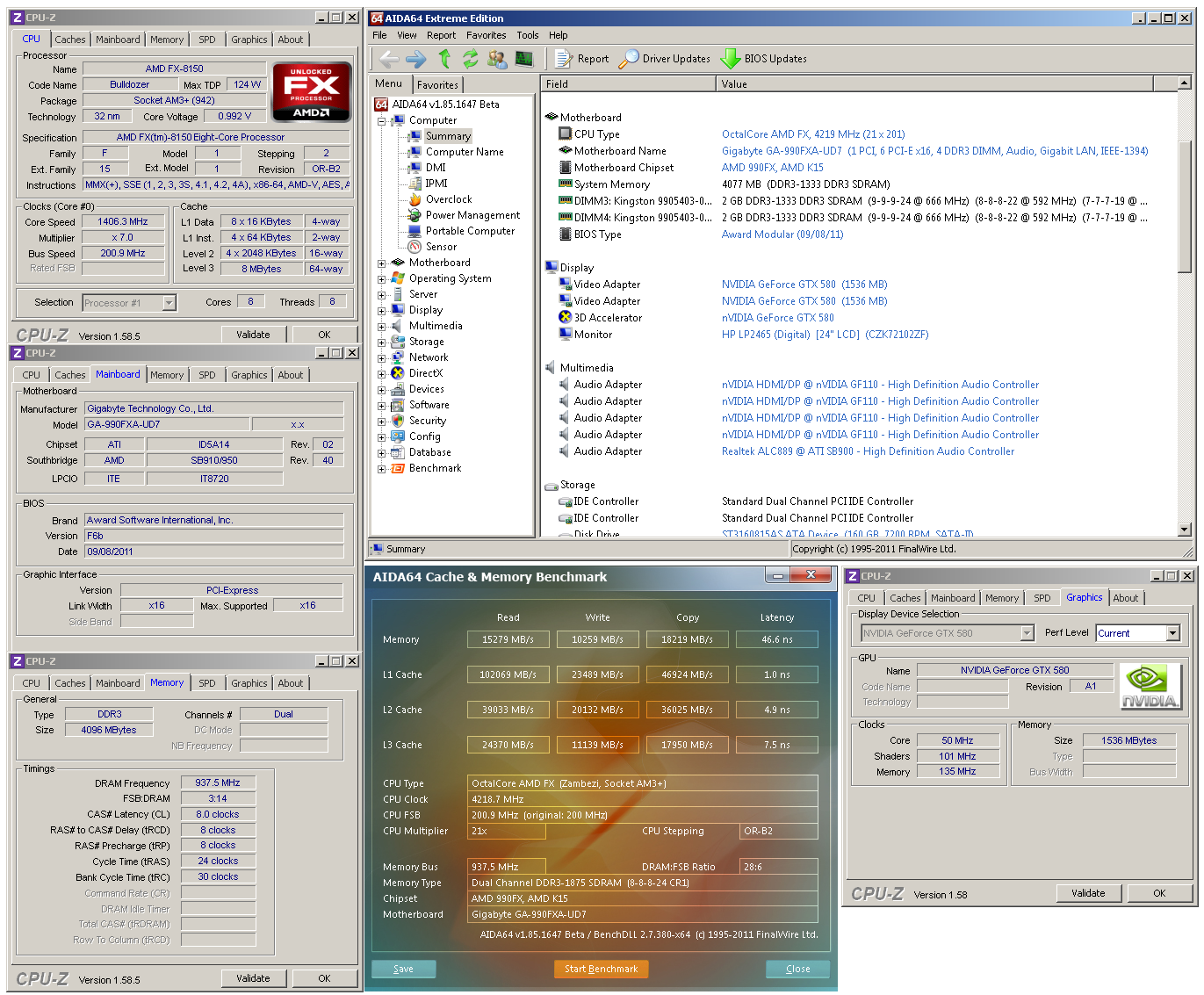Click the Back arrow in AIDA64 toolbar
This screenshot has width=1204, height=995.
point(388,59)
